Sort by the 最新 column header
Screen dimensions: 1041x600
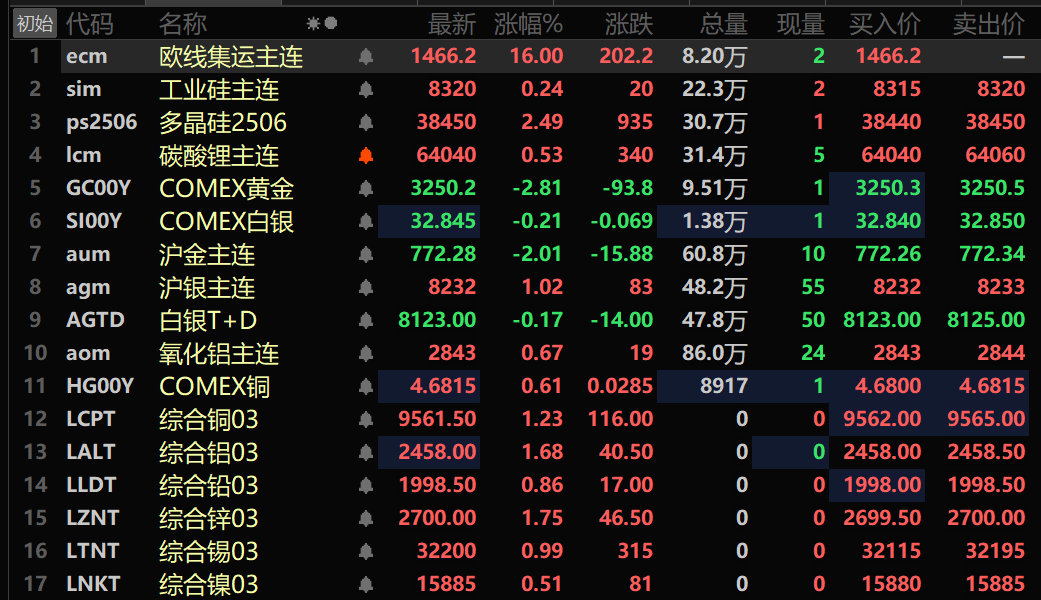click(x=451, y=25)
